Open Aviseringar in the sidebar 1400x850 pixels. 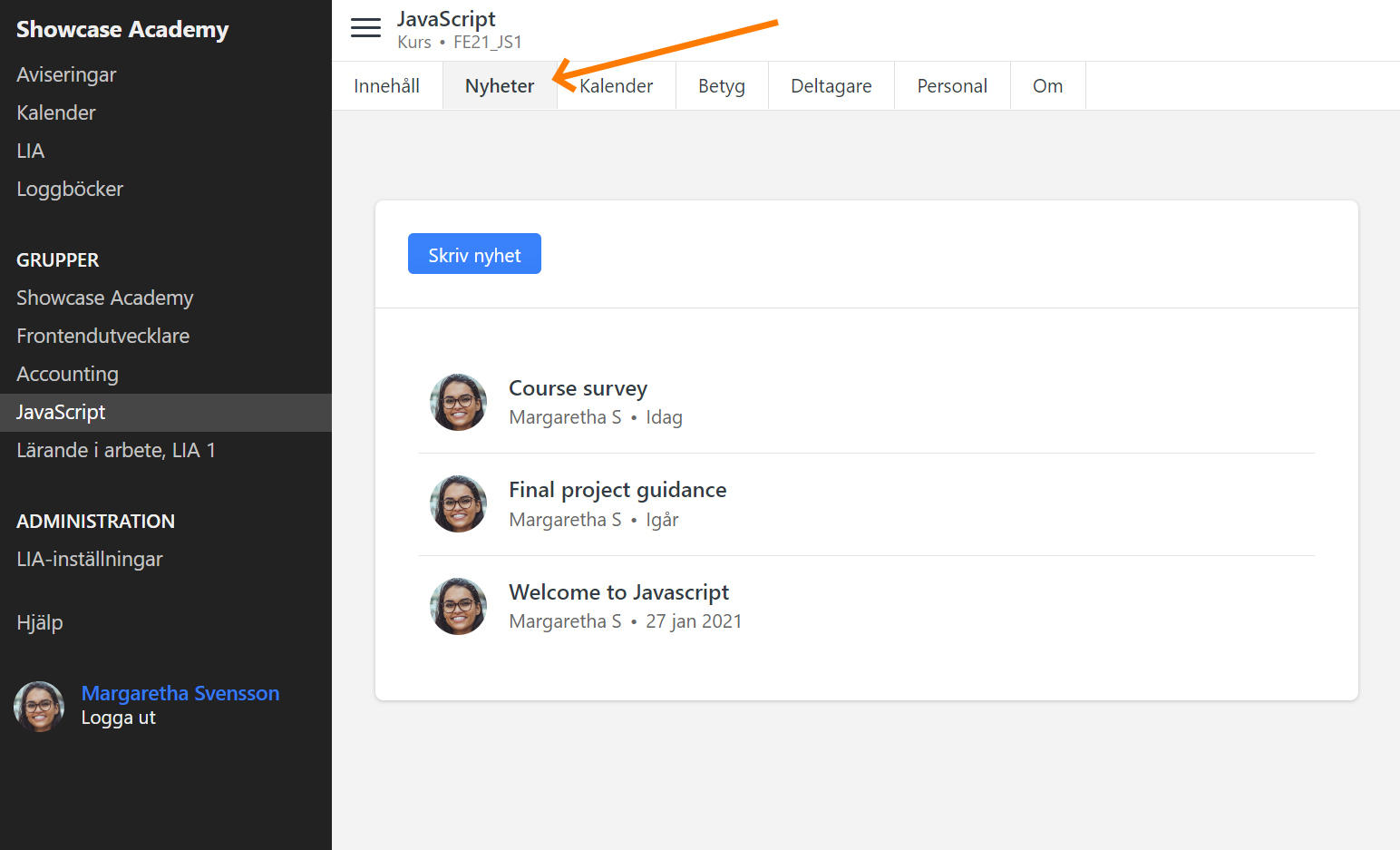pos(66,74)
